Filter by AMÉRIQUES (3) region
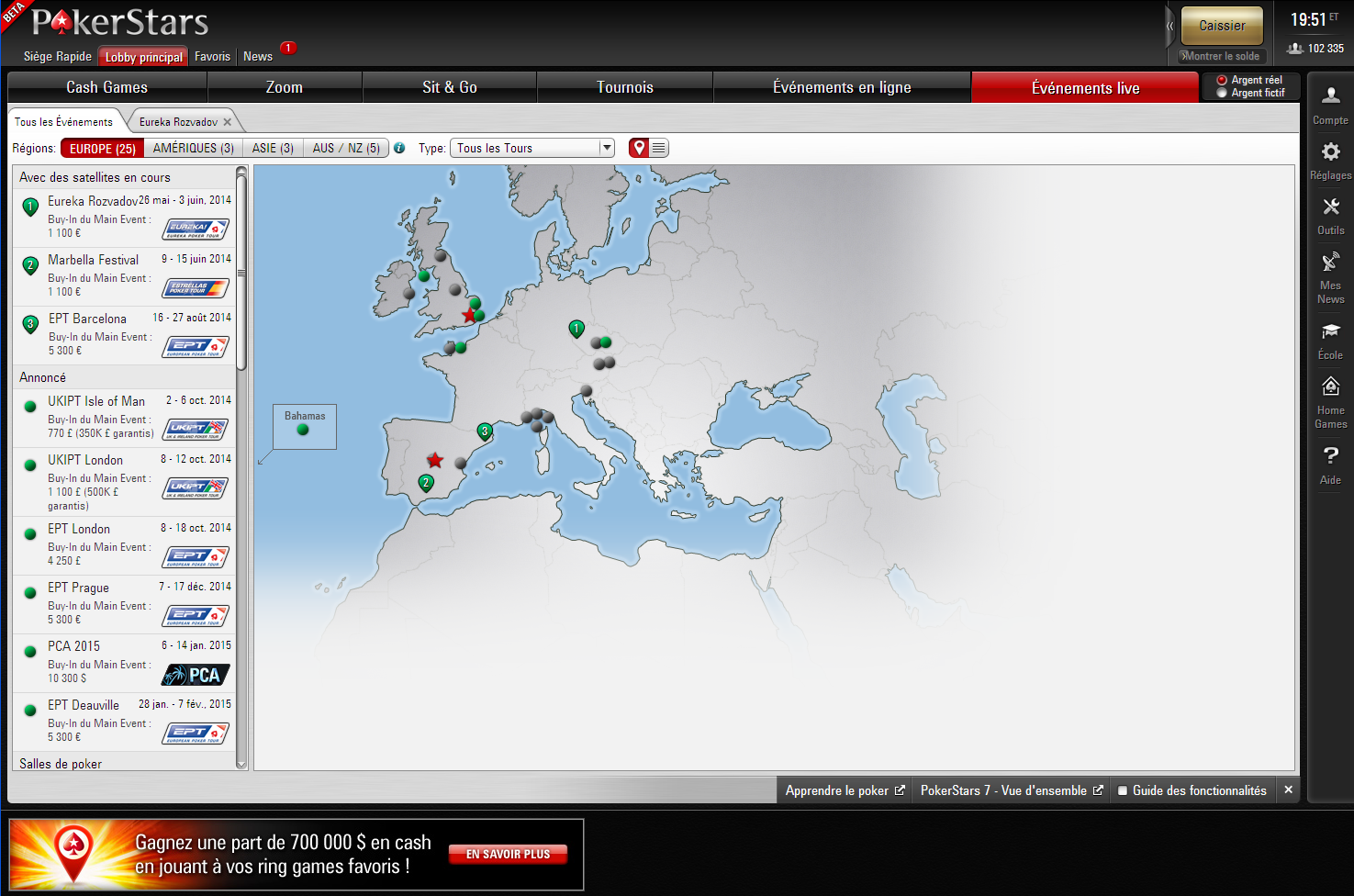 coord(194,148)
